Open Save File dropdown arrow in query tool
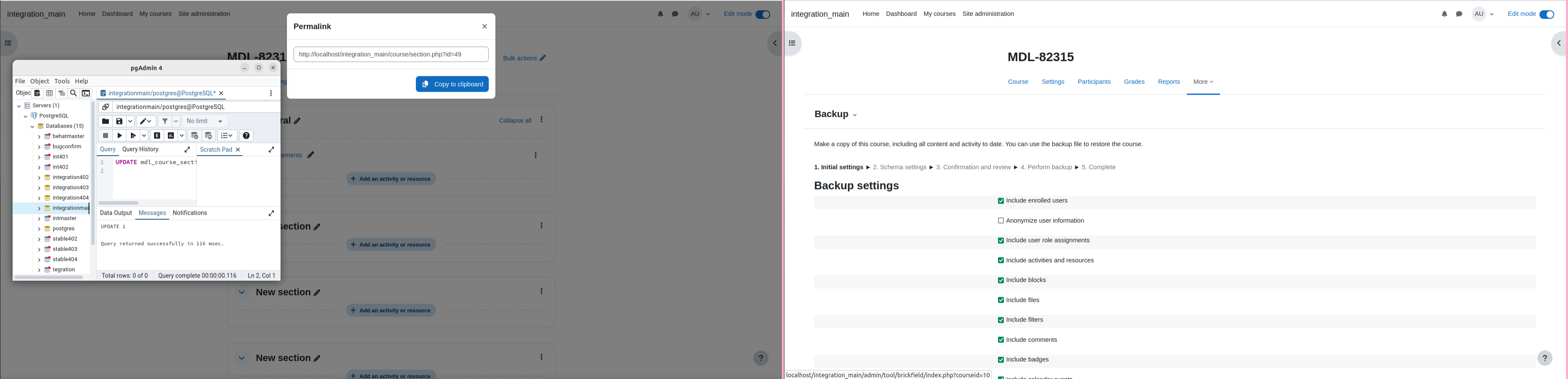1568x379 pixels. pos(130,121)
